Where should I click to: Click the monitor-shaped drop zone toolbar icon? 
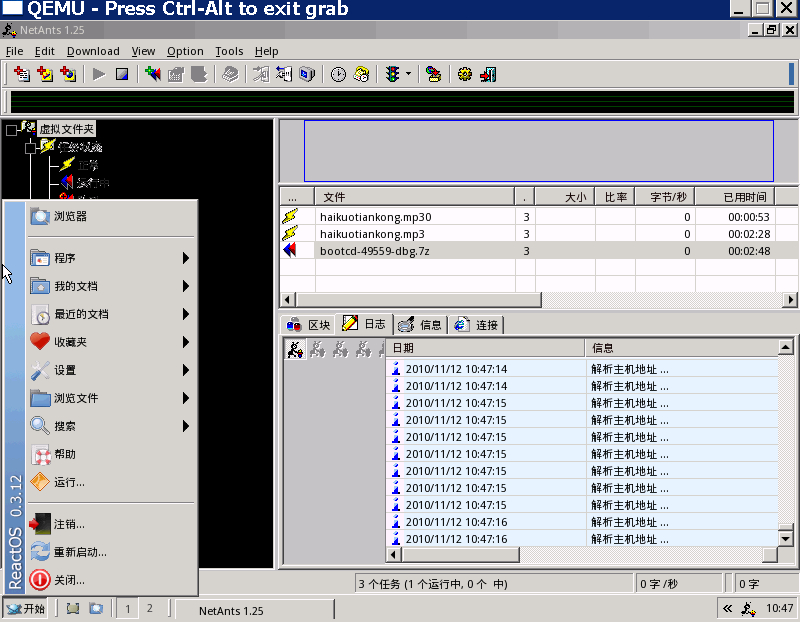tap(307, 74)
